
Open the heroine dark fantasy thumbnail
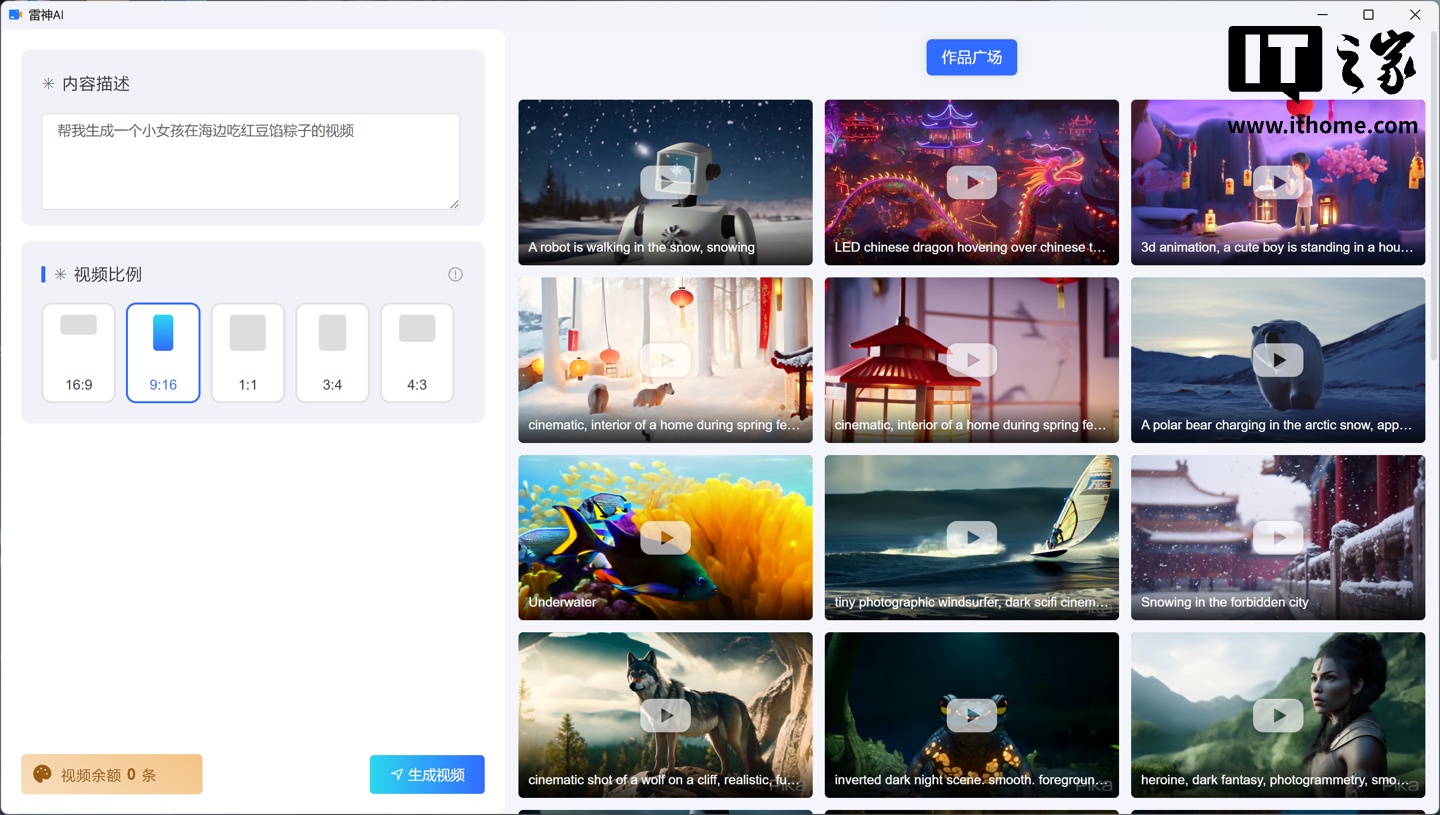tap(1277, 715)
